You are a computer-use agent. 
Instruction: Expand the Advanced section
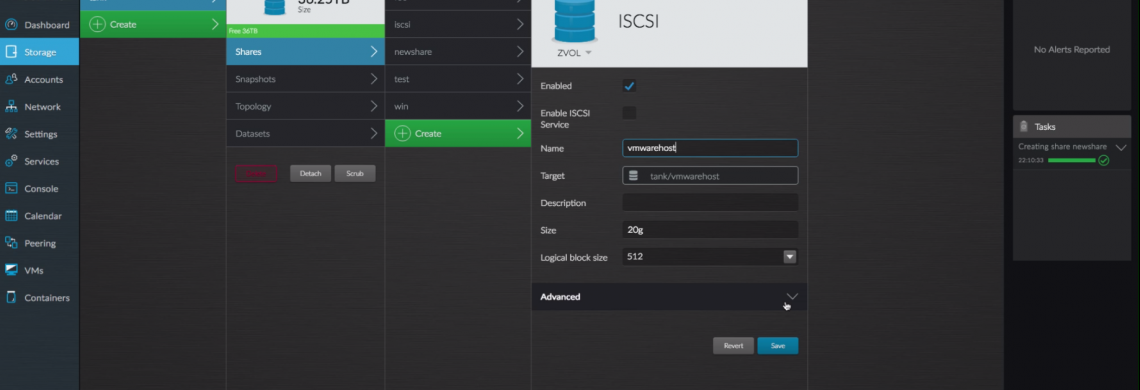(669, 297)
